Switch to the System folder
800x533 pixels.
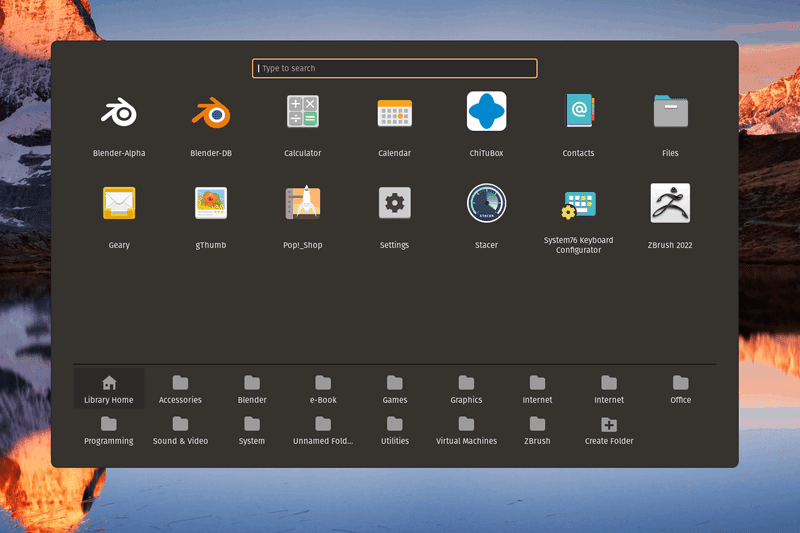(252, 430)
